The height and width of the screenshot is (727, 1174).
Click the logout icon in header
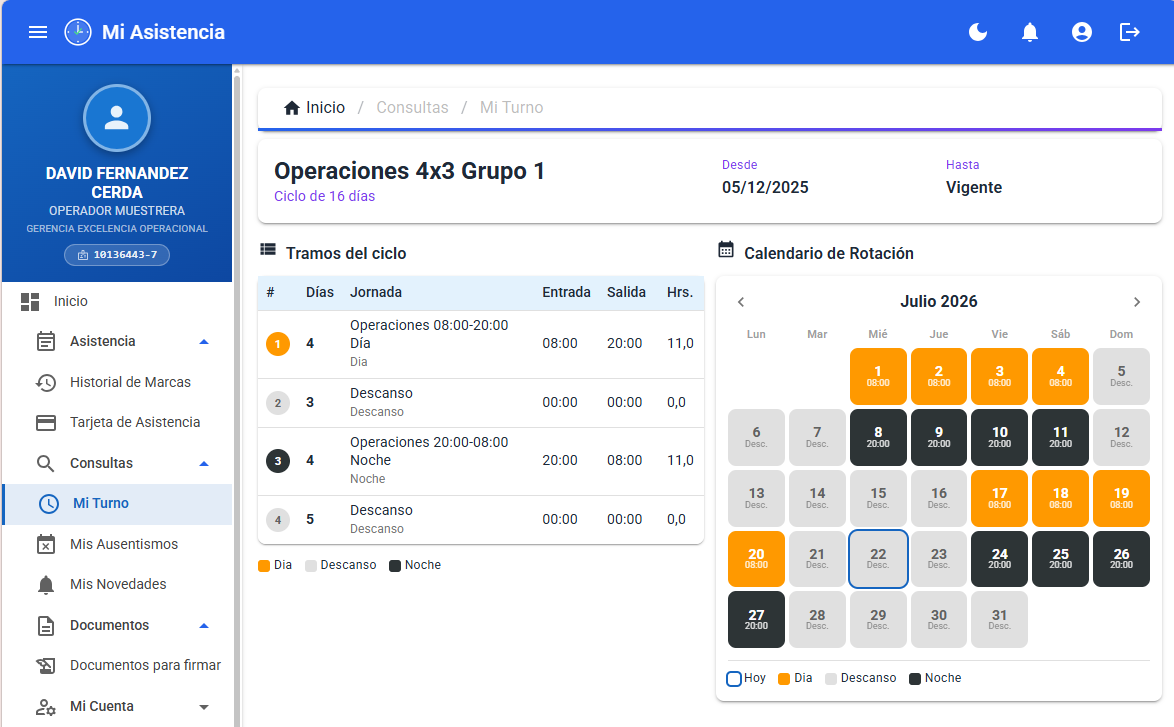click(x=1129, y=32)
